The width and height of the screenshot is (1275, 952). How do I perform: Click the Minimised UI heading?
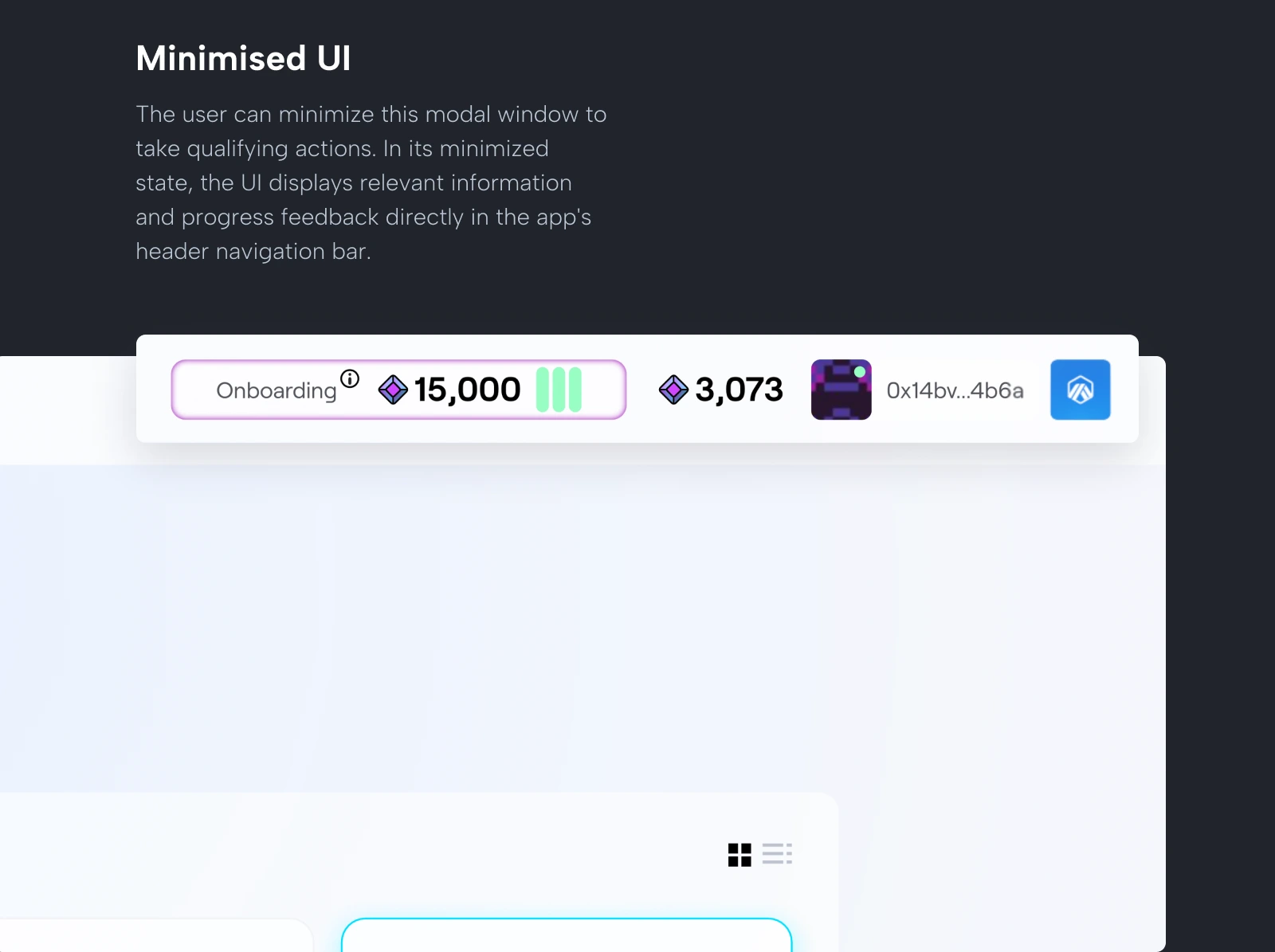(243, 58)
